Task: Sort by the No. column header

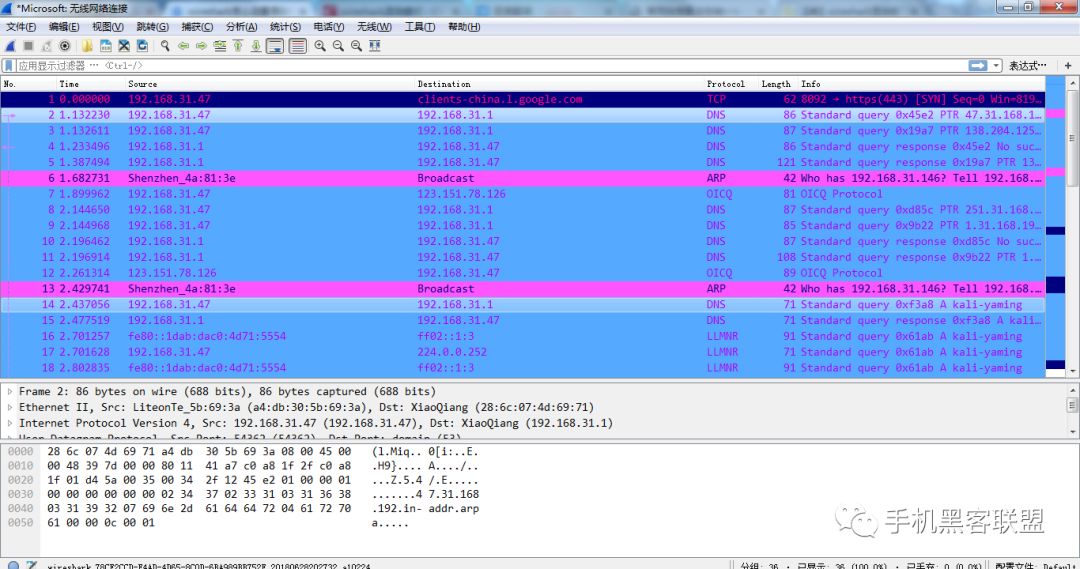Action: pyautogui.click(x=28, y=84)
